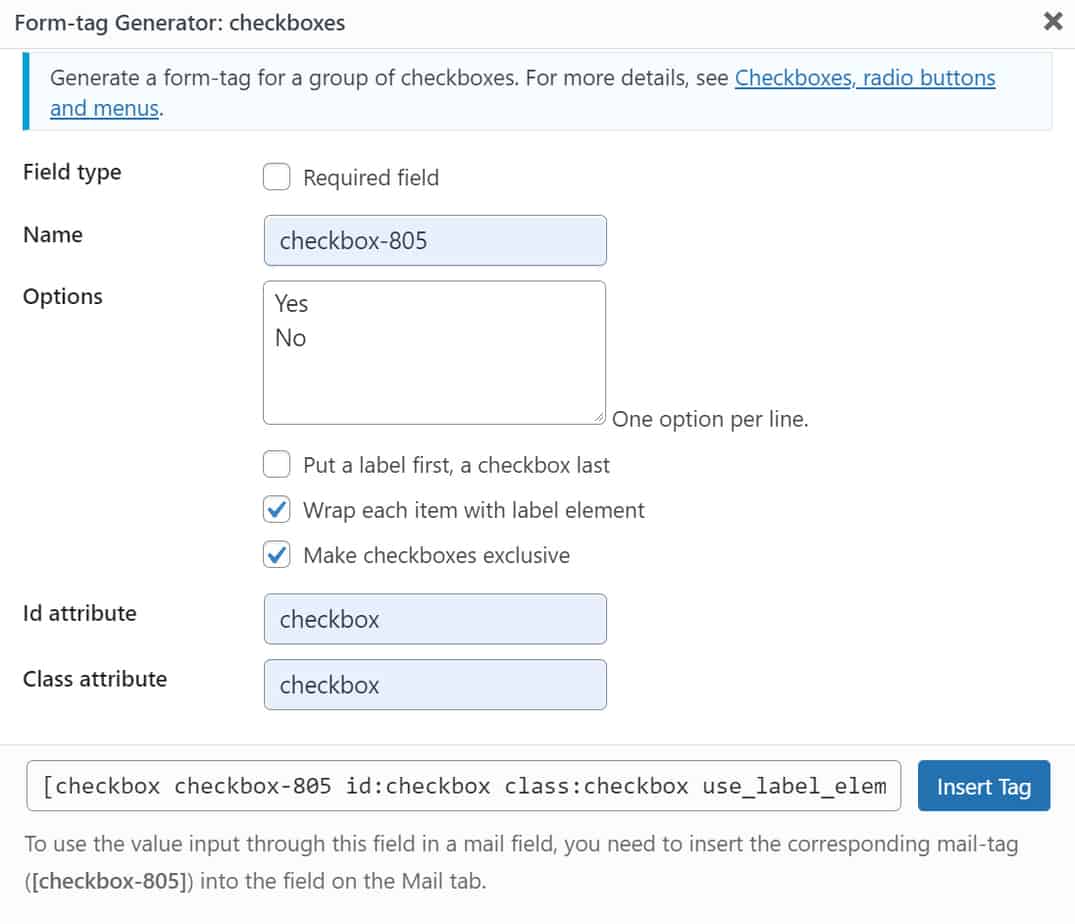Select the Id attribute field
Image resolution: width=1075 pixels, height=924 pixels.
[x=435, y=619]
